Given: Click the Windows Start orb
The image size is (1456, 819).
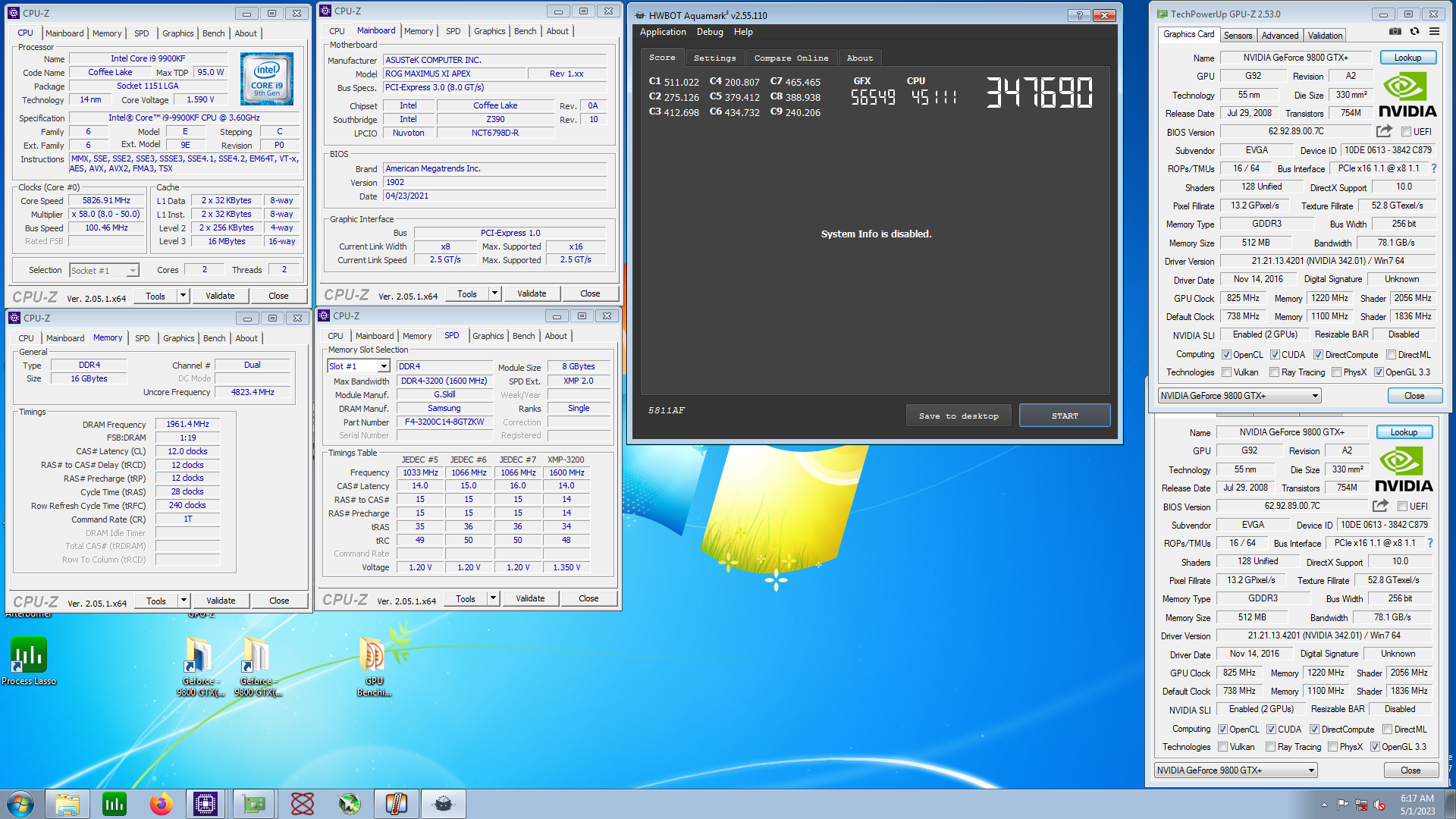Looking at the screenshot, I should pyautogui.click(x=20, y=804).
